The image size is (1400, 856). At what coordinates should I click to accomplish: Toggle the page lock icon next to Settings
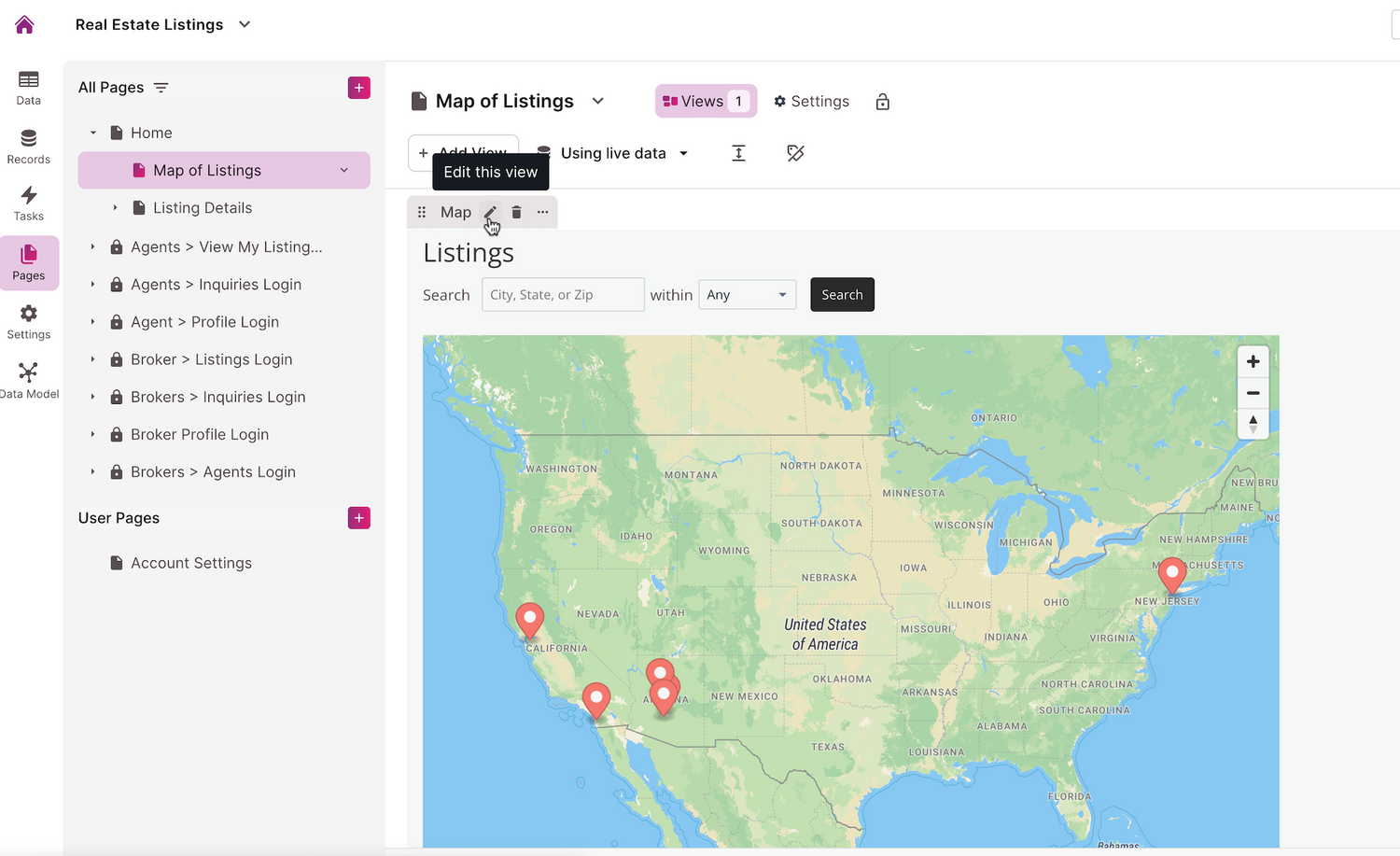tap(882, 101)
